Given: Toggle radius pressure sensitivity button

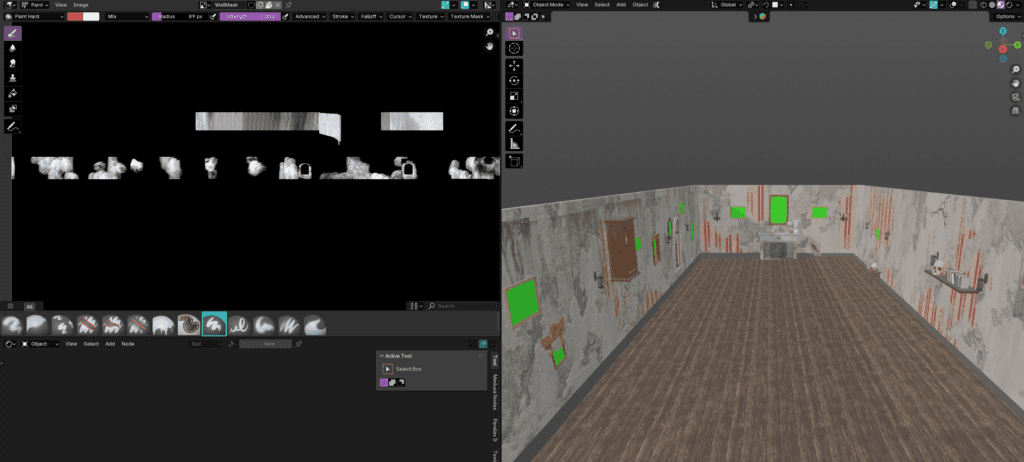Looking at the screenshot, I should pyautogui.click(x=213, y=17).
